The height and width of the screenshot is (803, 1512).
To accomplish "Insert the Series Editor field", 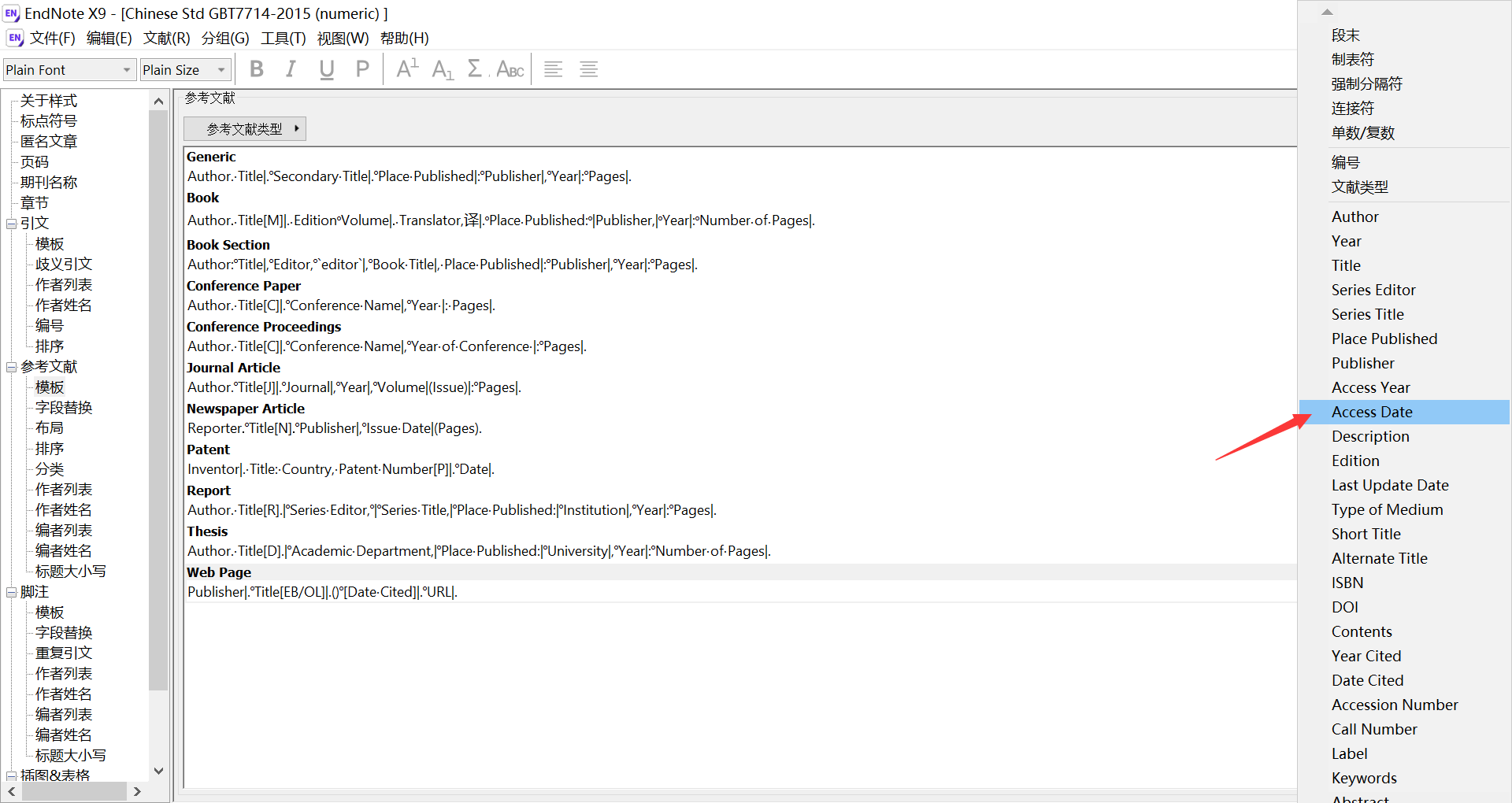I will point(1404,290).
